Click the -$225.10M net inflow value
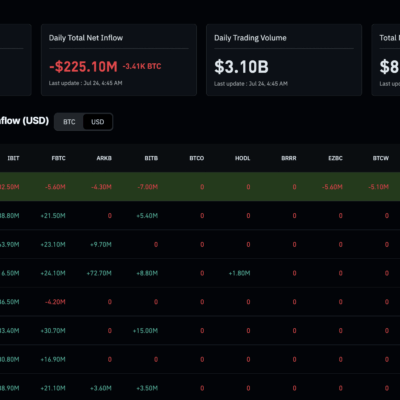Viewport: 400px width, 400px height. pos(83,67)
